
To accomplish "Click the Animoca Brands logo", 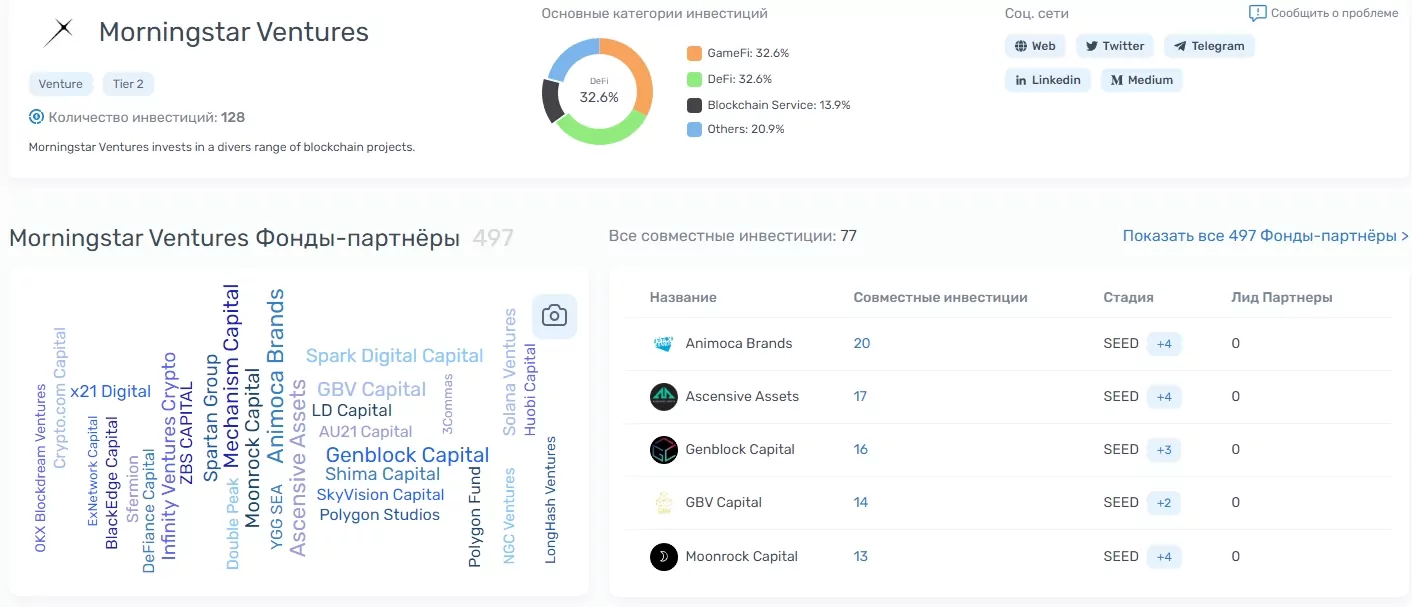I will pos(664,343).
